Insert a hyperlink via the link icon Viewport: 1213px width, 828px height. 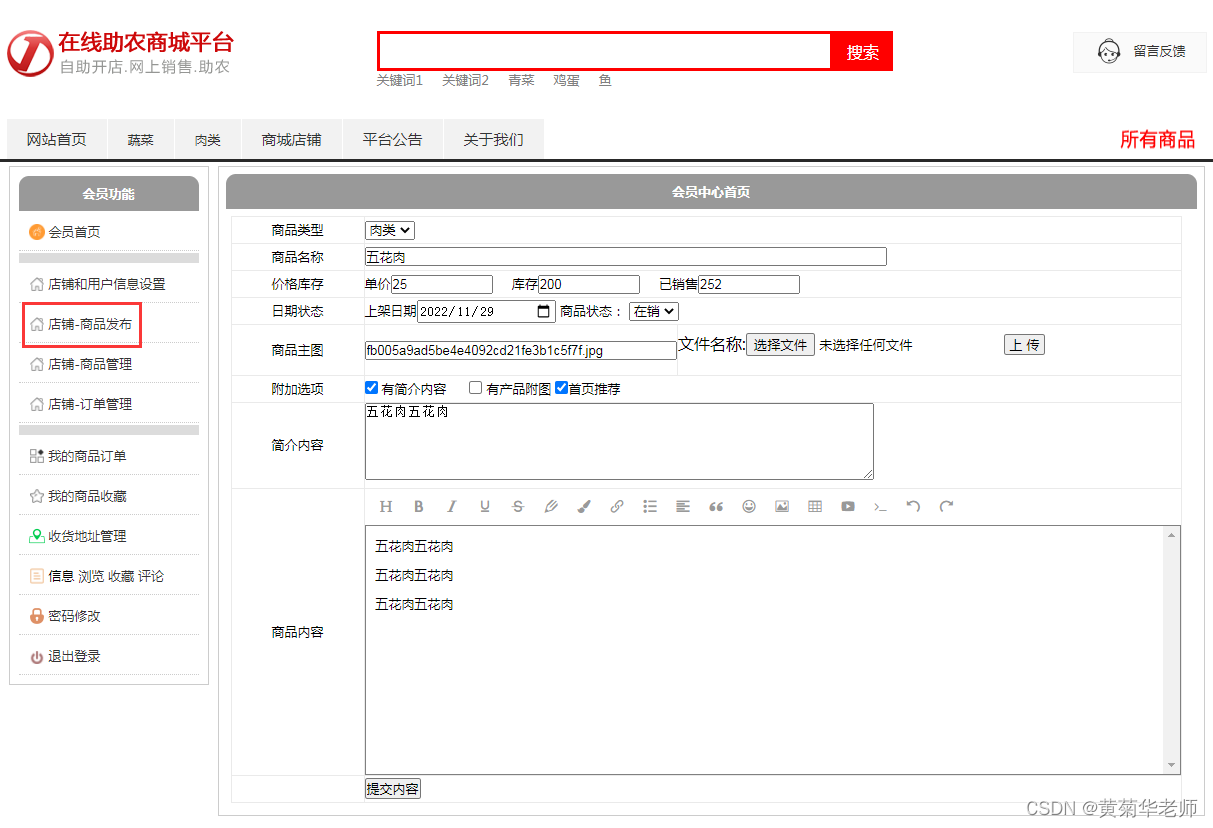click(x=616, y=507)
